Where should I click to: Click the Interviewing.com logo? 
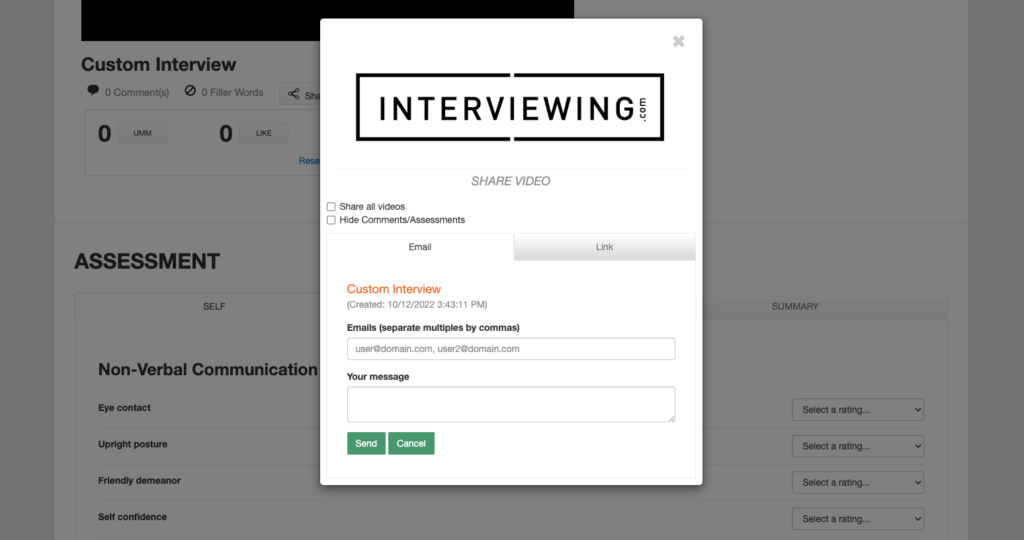(x=510, y=107)
